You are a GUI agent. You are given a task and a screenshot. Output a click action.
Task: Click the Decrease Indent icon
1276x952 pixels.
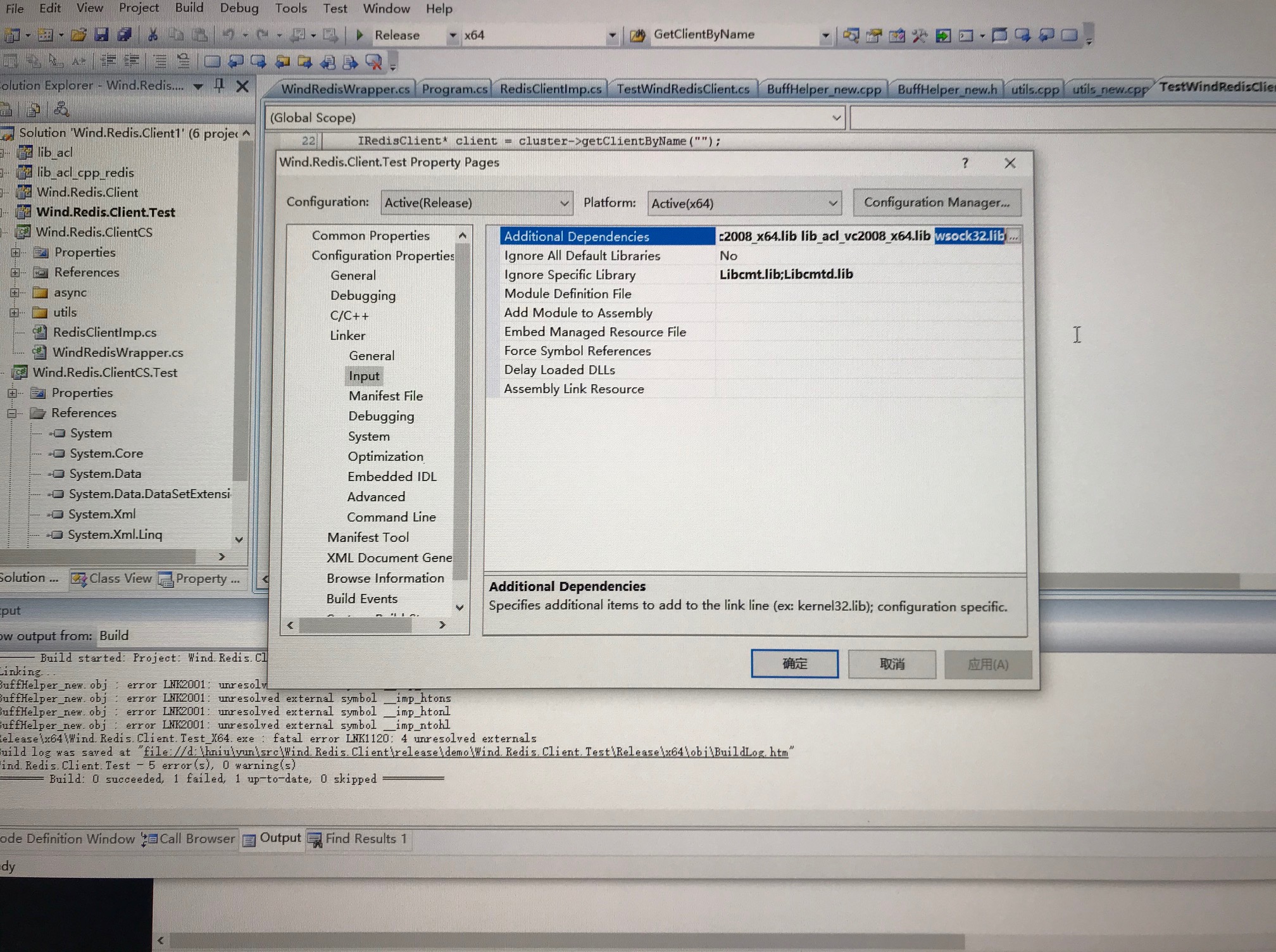(x=108, y=61)
